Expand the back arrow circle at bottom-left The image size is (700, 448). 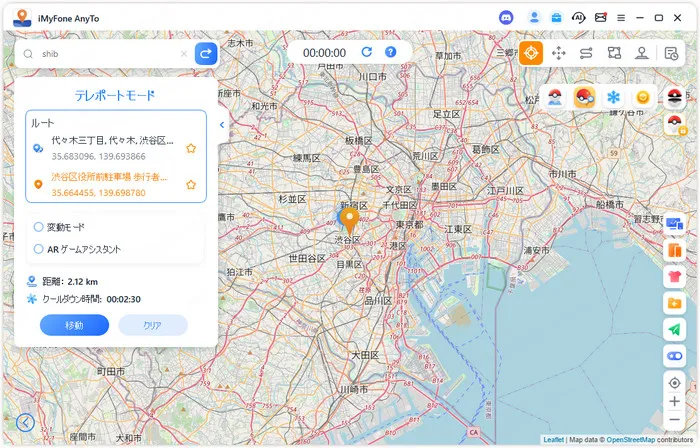[x=25, y=423]
